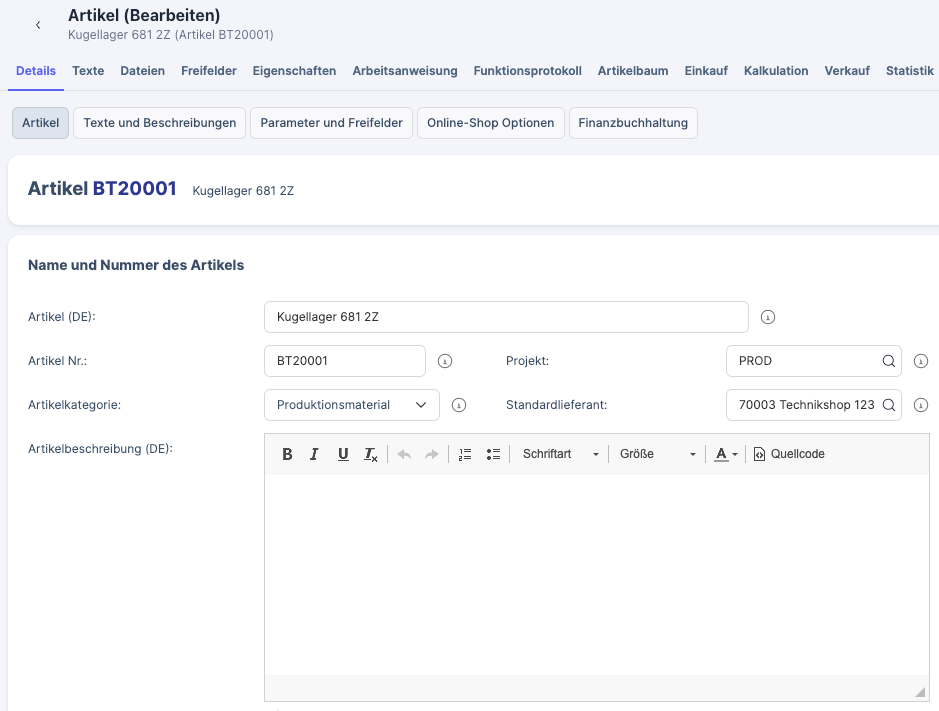The height and width of the screenshot is (711, 939).
Task: Switch to the Kalkulation tab
Action: (x=776, y=71)
